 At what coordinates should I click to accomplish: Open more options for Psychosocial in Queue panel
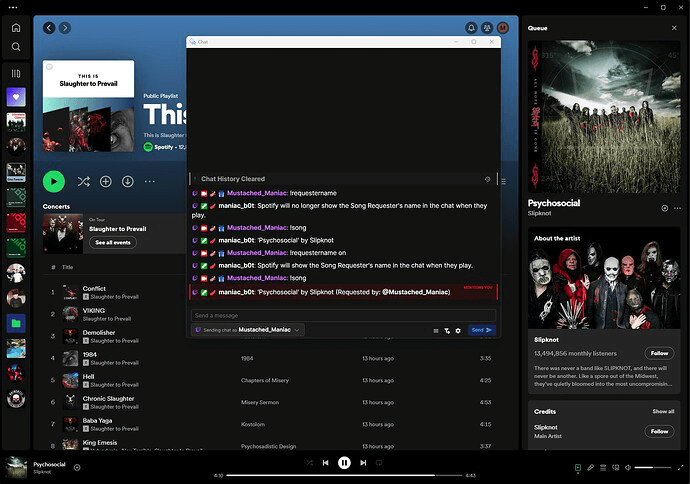coord(677,208)
